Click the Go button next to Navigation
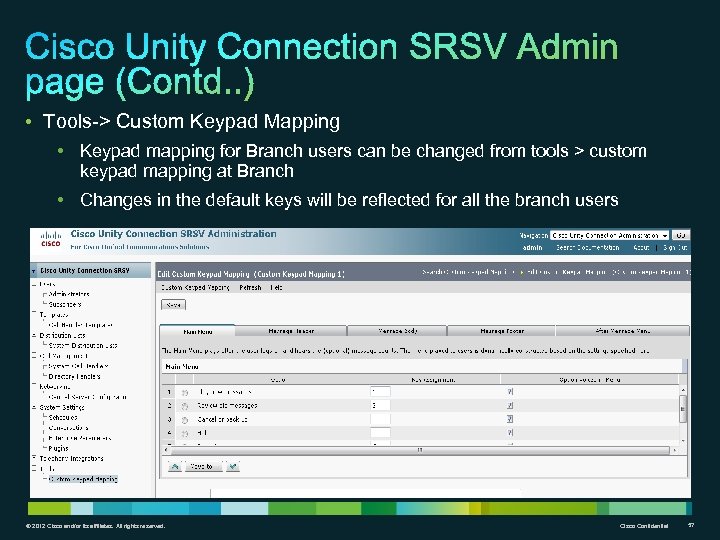Image resolution: width=720 pixels, height=540 pixels. [x=680, y=235]
